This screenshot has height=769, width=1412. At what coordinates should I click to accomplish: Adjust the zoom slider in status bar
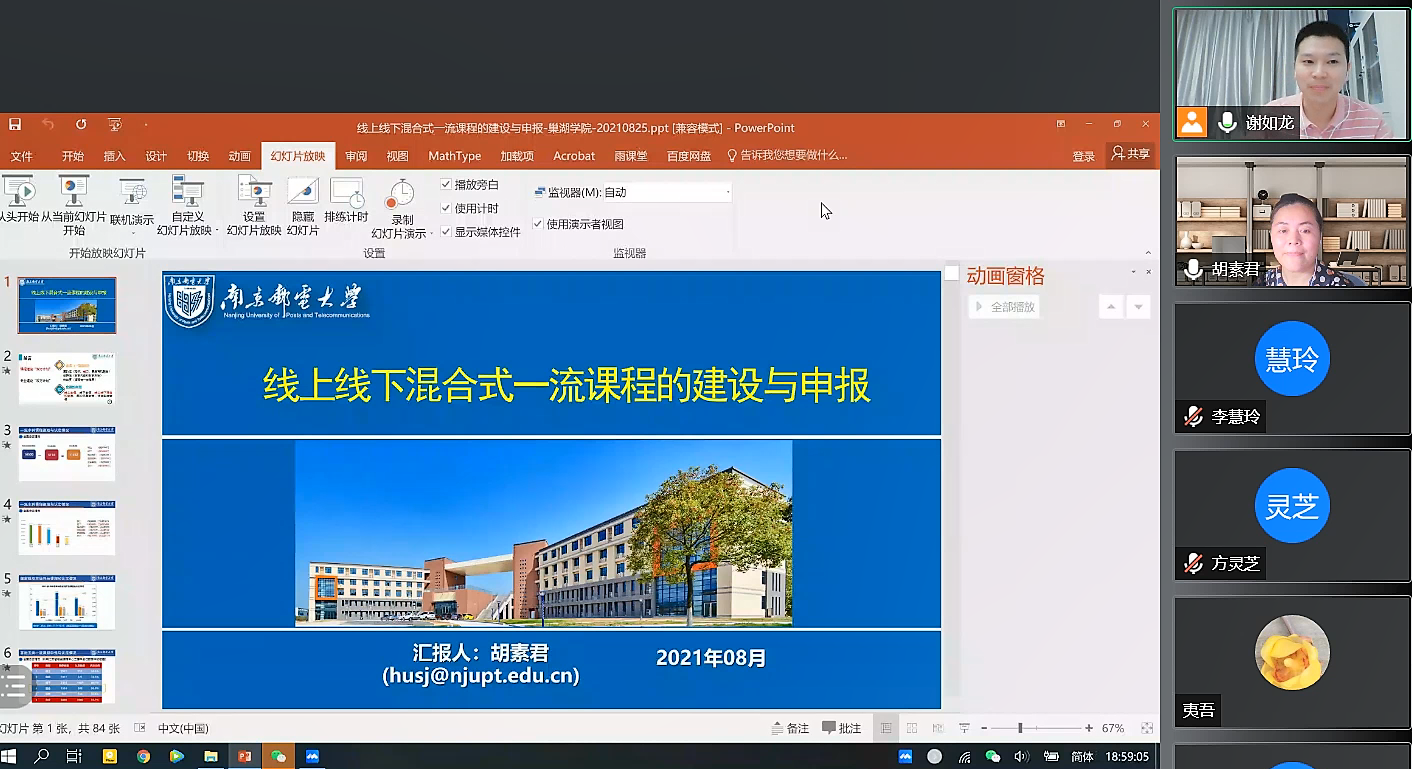tap(1020, 728)
